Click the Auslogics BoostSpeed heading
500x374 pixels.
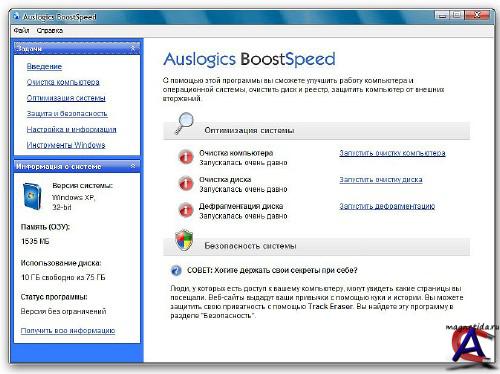(x=249, y=59)
